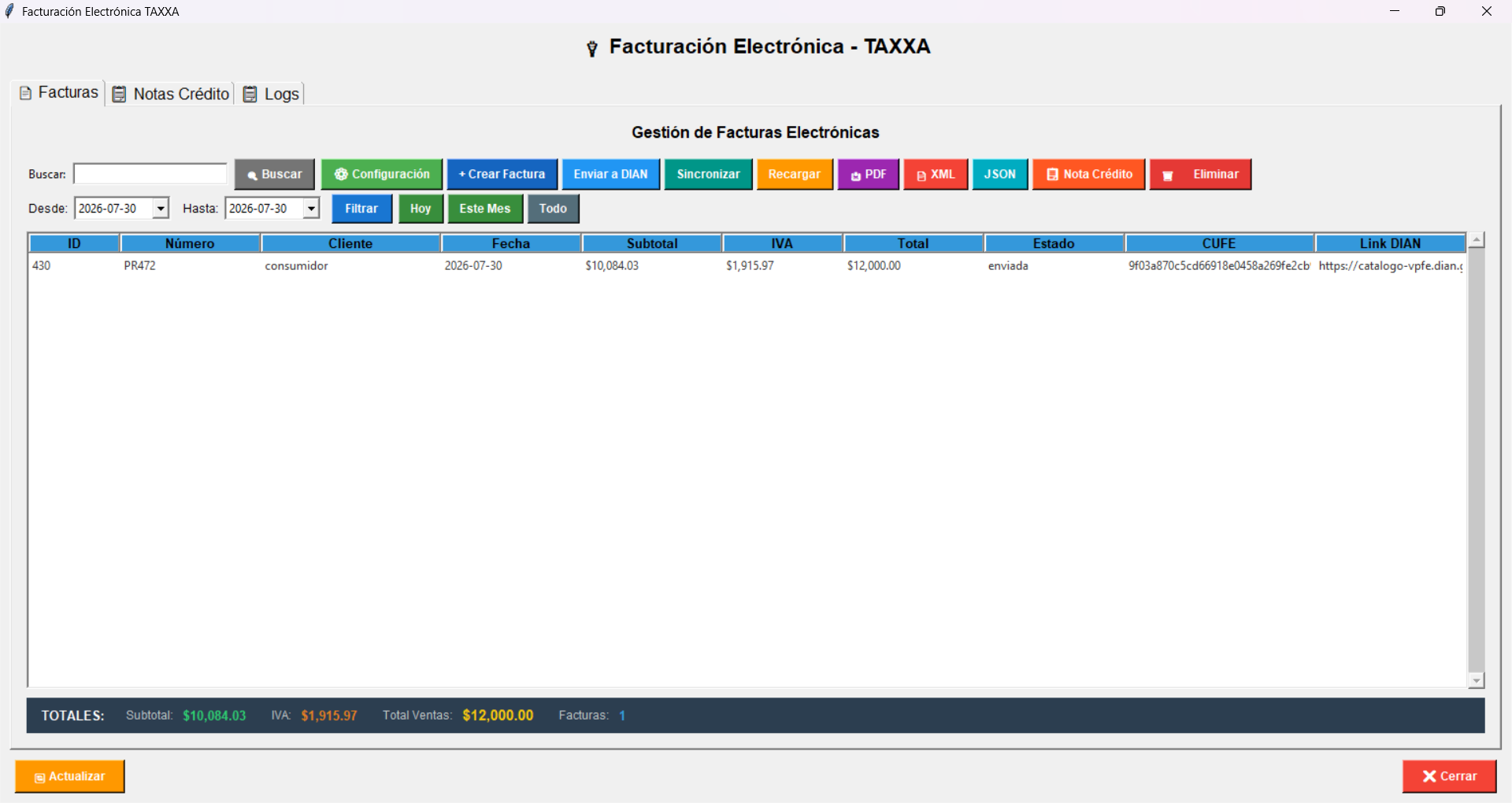Click inside the Desde date field
The image size is (1512, 803).
[x=113, y=209]
